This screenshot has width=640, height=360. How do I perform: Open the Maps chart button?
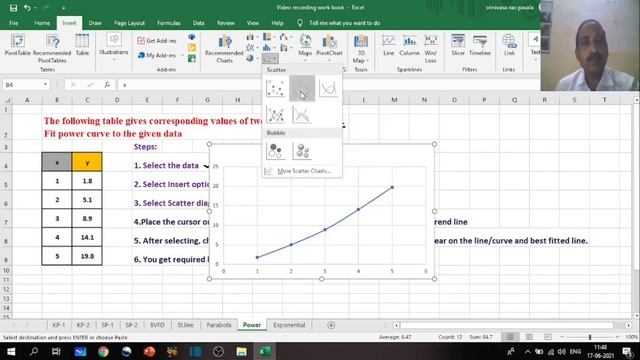(305, 46)
